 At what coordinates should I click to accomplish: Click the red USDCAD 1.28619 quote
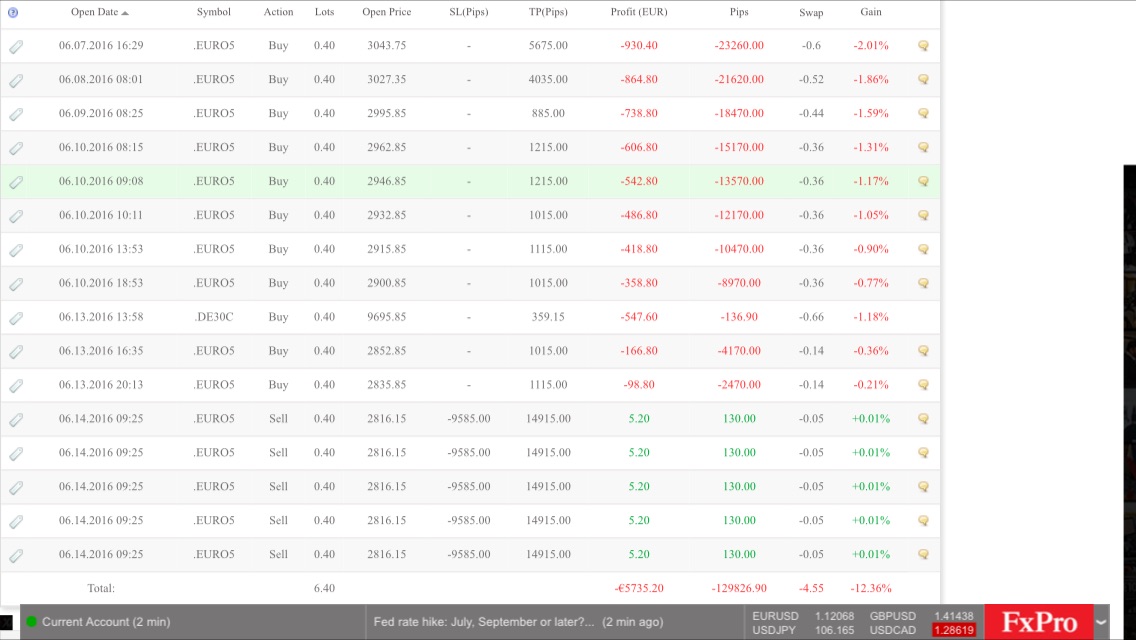953,631
